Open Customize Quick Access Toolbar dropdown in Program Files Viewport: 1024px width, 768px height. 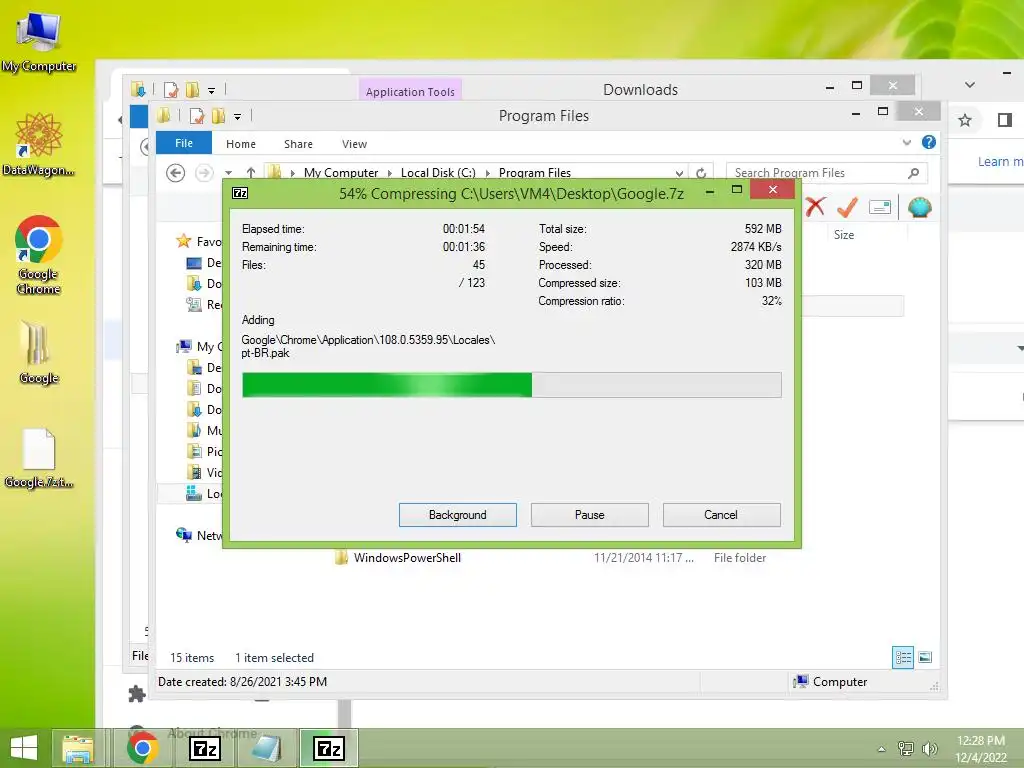[238, 117]
